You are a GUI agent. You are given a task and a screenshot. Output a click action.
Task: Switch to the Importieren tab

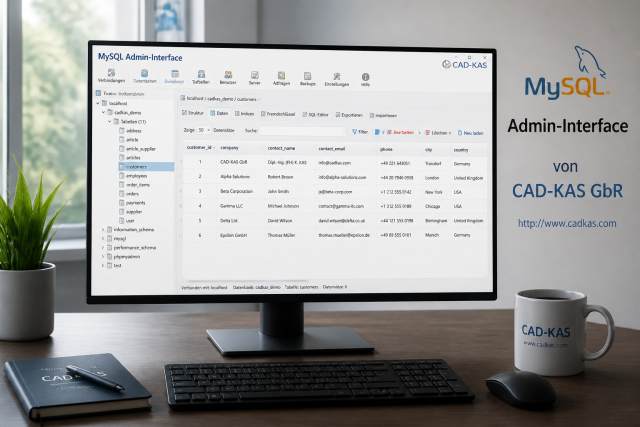click(x=383, y=116)
